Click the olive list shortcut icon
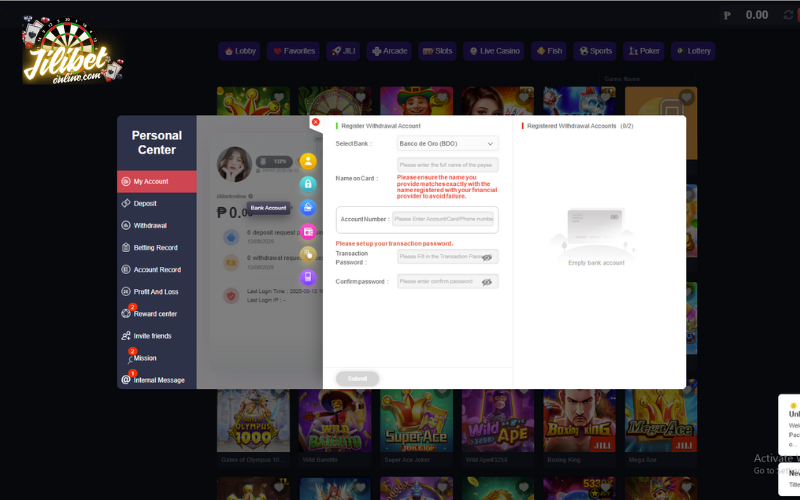800x500 pixels. tap(308, 254)
